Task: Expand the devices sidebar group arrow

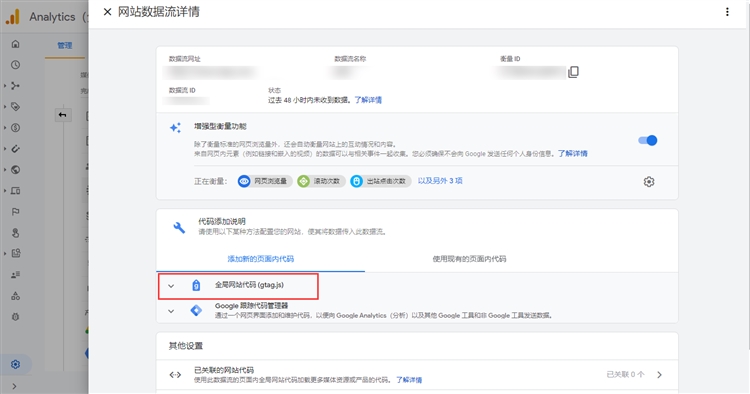Action: (5, 191)
